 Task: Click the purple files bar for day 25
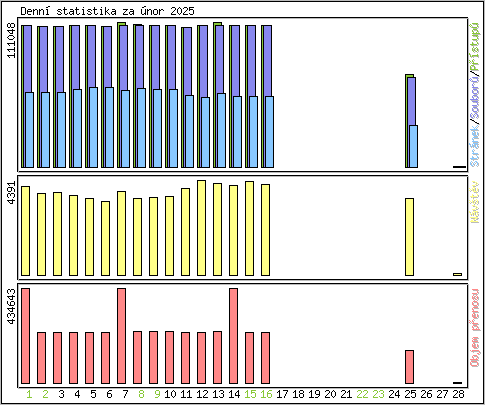(x=412, y=101)
